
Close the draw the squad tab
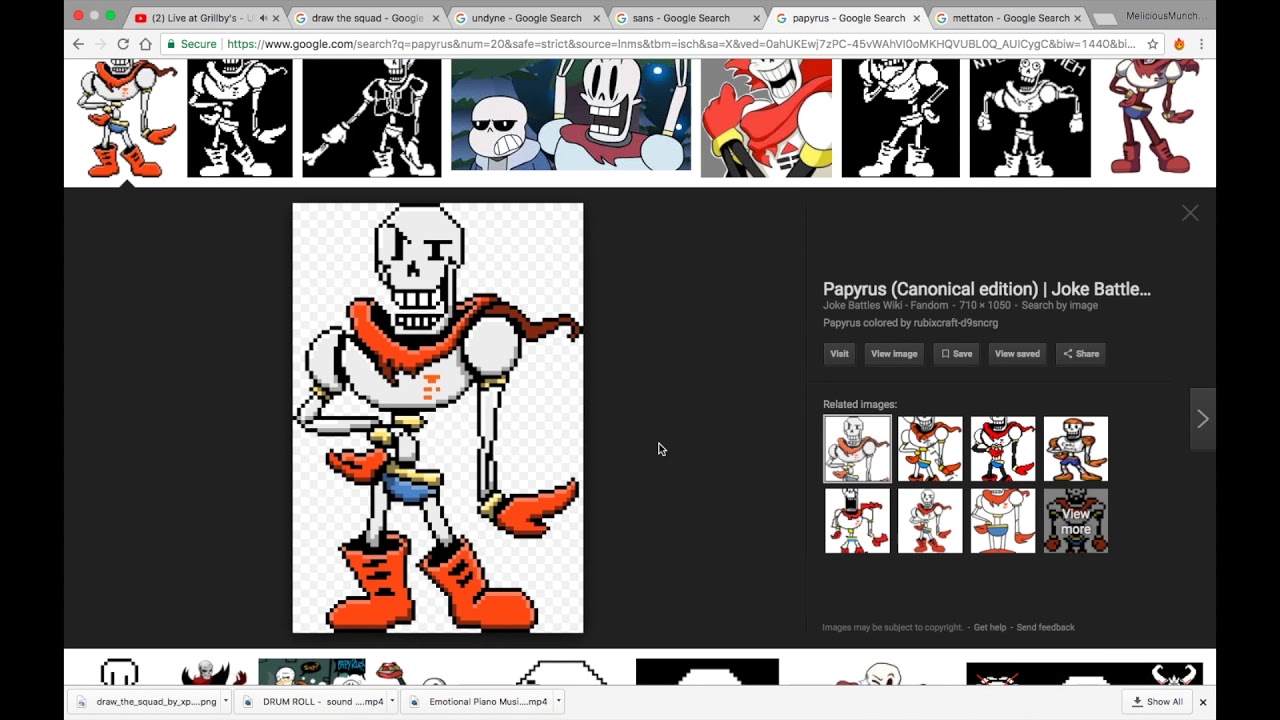[x=436, y=18]
